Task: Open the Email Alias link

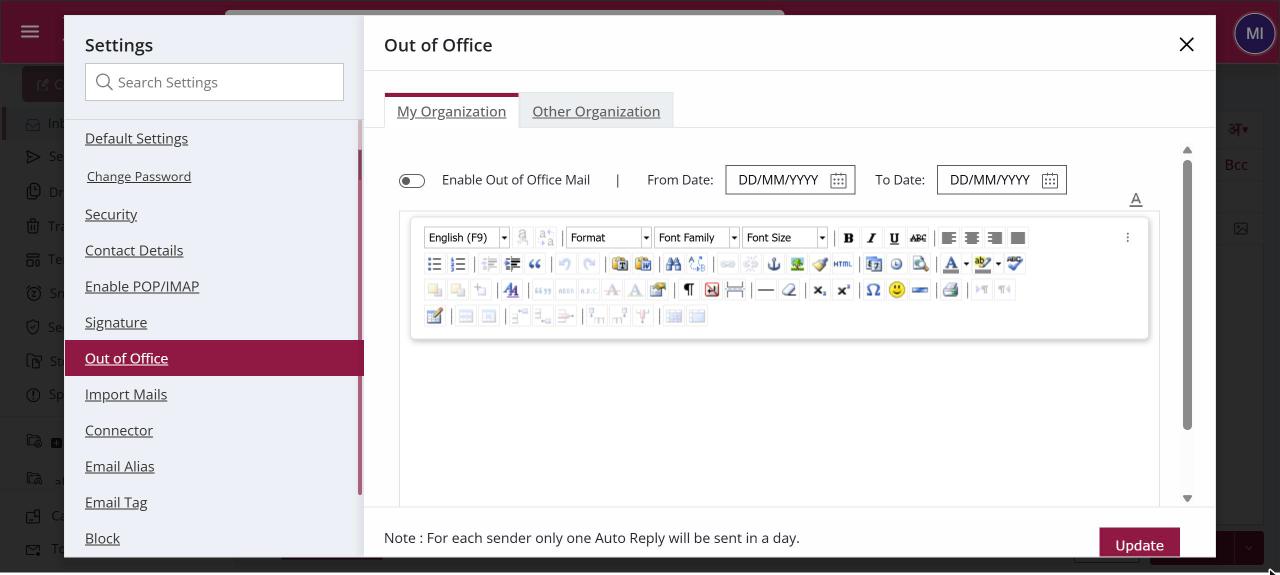Action: [120, 466]
